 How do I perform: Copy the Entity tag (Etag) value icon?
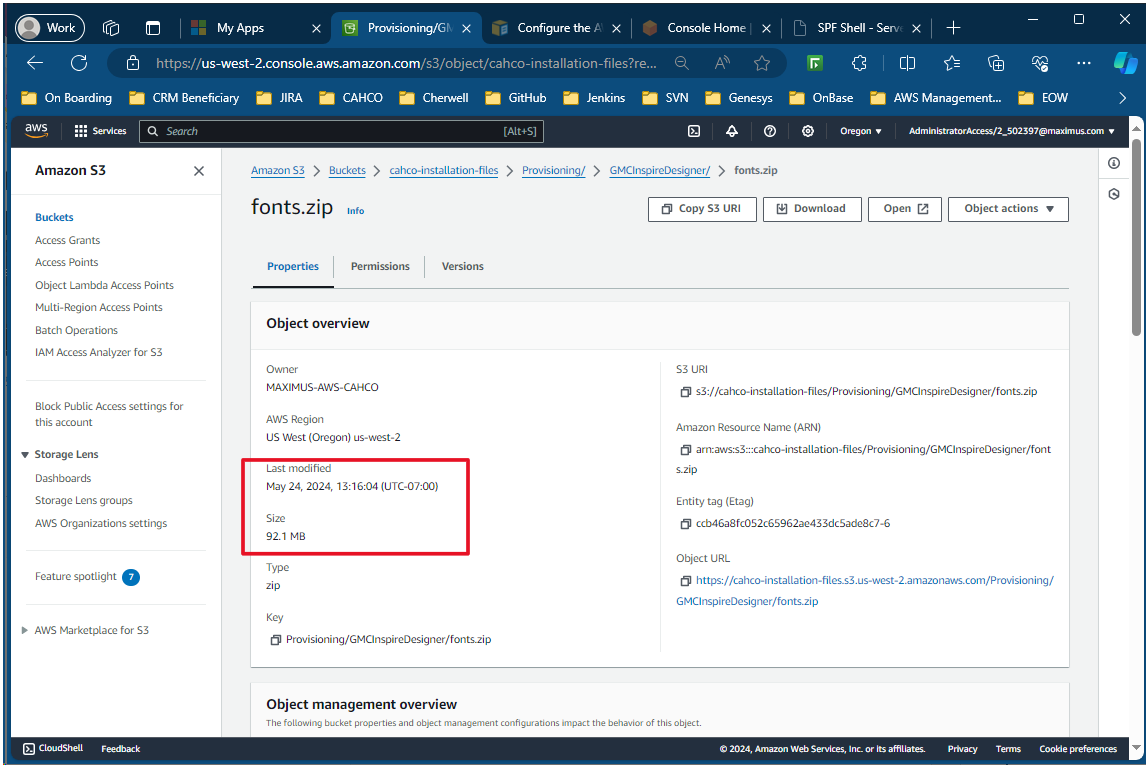pos(685,524)
